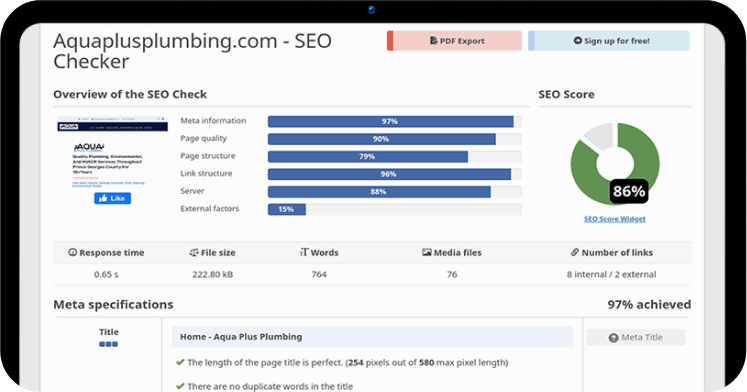Screen dimensions: 747x392
Task: Click the Meta Title help button
Action: tap(636, 337)
